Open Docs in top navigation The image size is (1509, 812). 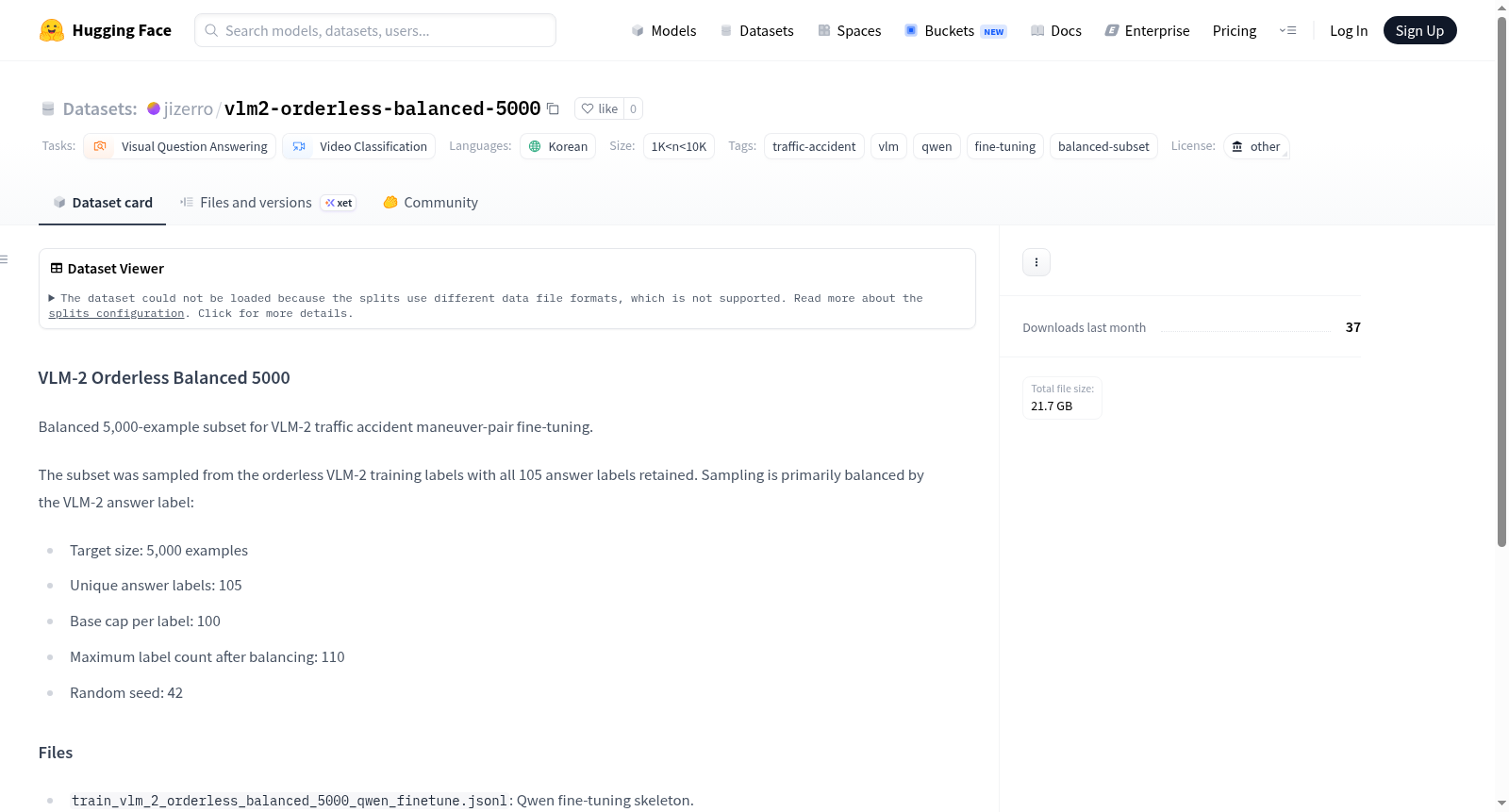click(1056, 30)
